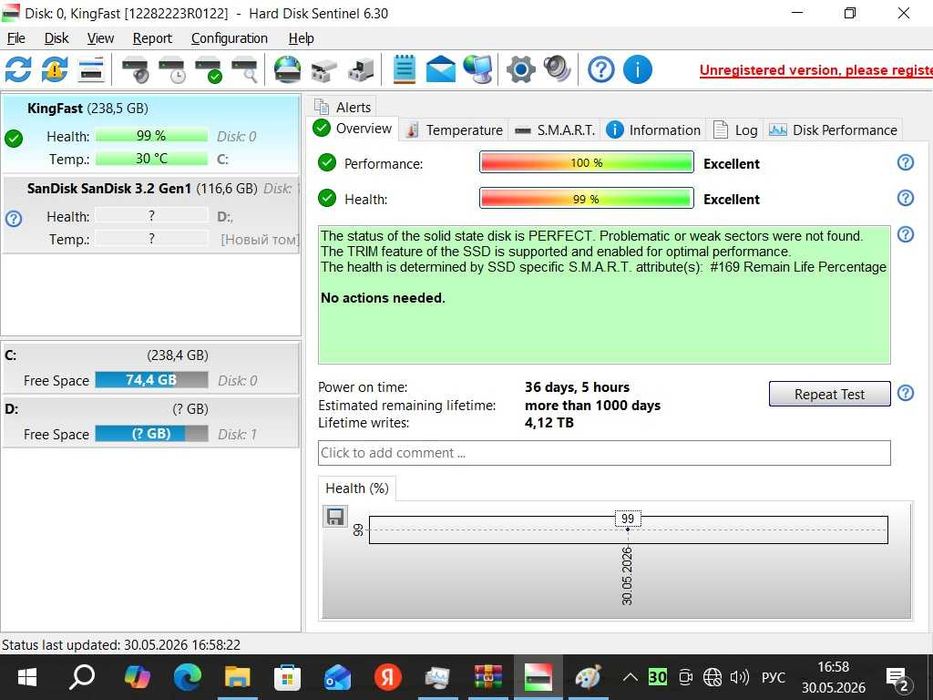Click the help icon next to Performance

905,162
